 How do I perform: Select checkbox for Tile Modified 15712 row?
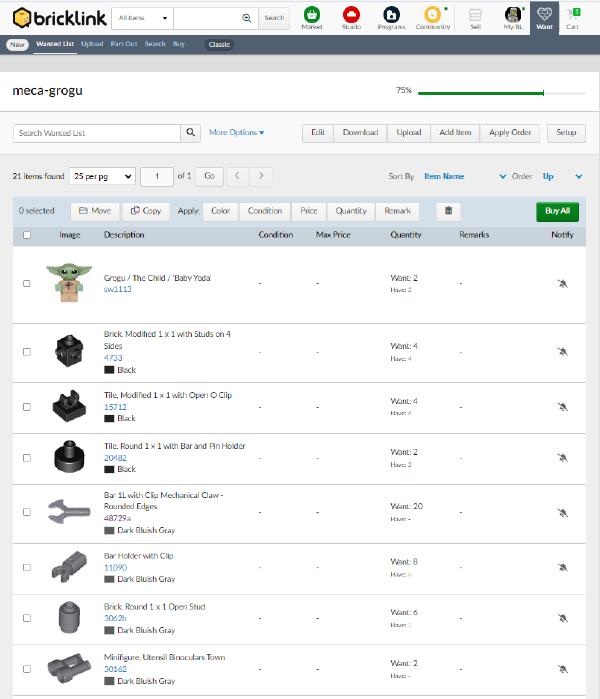[27, 407]
